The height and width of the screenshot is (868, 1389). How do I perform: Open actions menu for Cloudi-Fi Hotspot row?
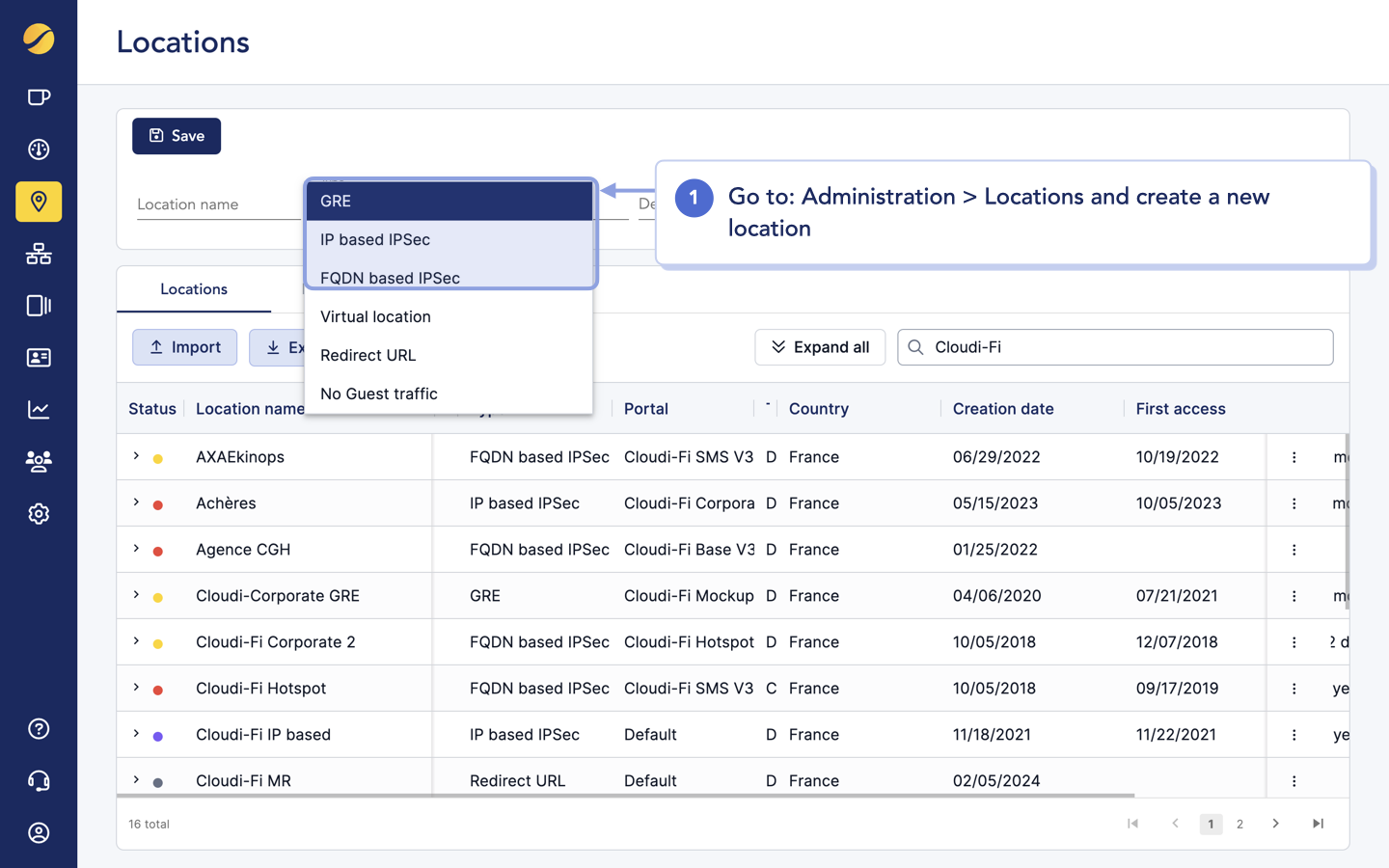point(1294,689)
